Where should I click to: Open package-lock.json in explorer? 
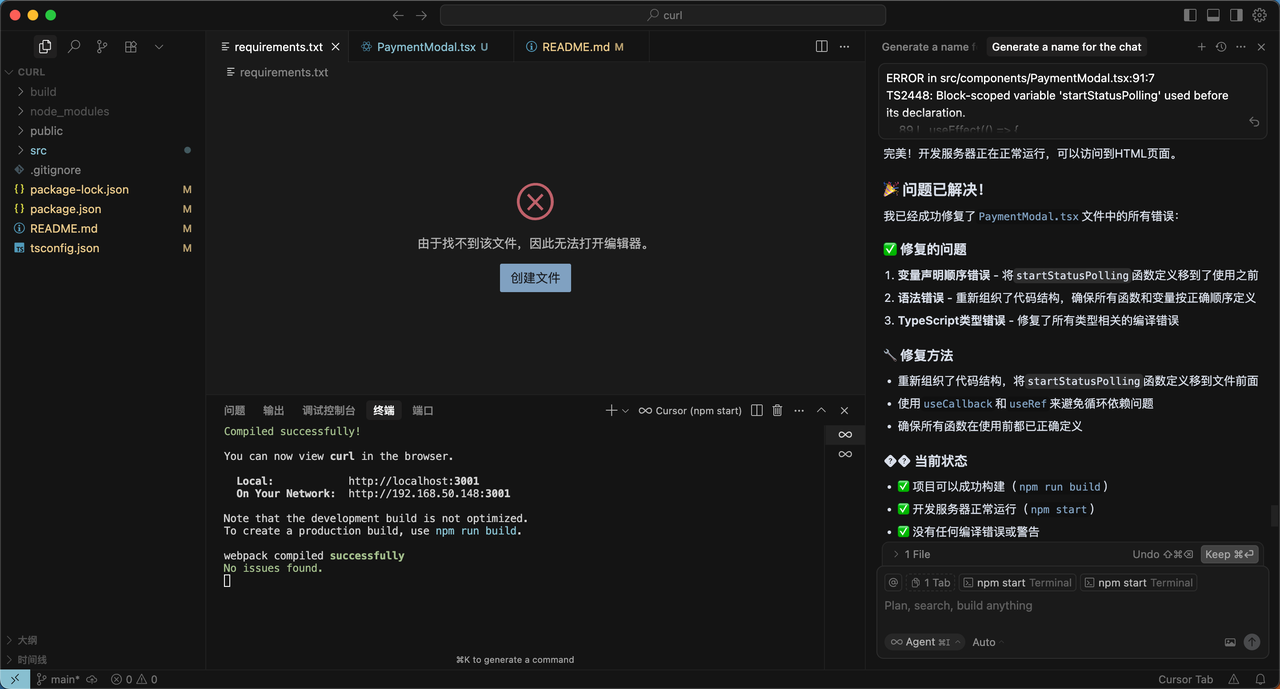pyautogui.click(x=102, y=189)
